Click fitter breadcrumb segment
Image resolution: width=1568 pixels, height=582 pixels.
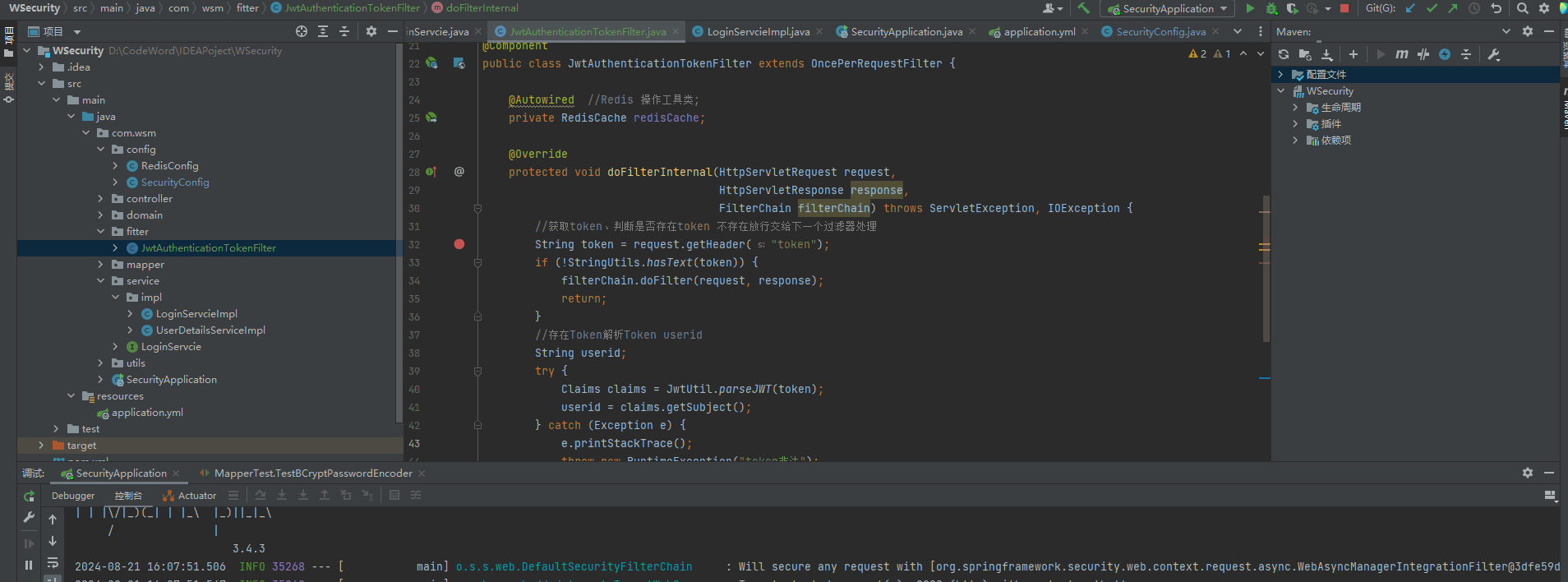(247, 8)
